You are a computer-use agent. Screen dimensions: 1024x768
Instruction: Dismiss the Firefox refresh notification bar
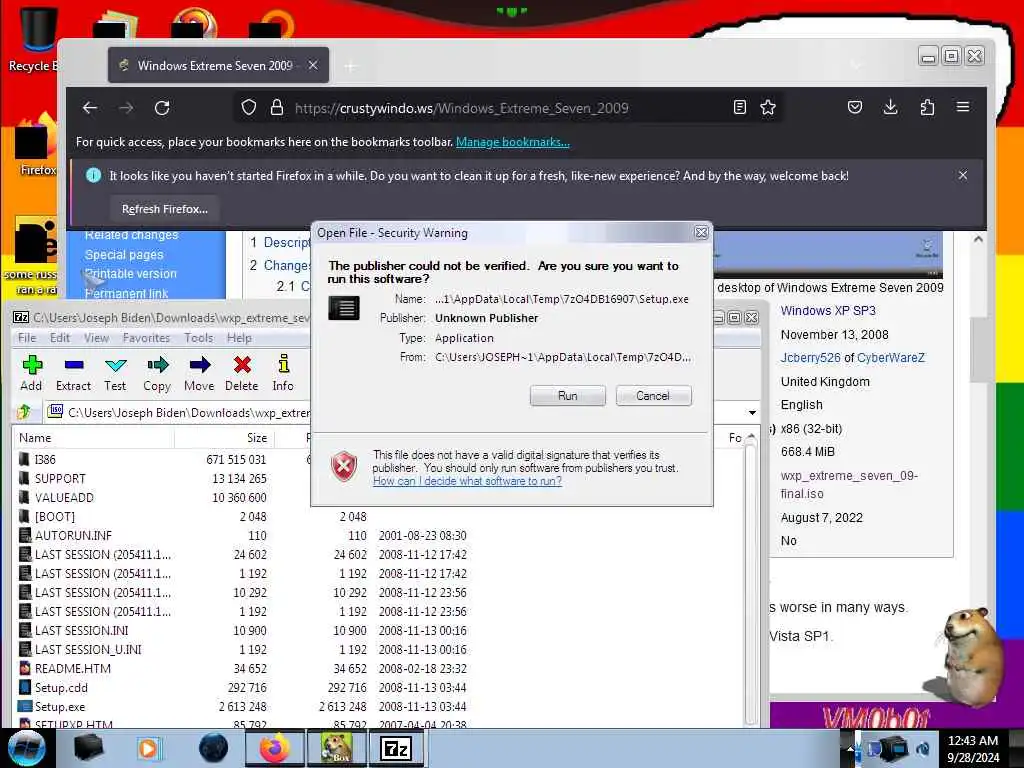click(963, 175)
